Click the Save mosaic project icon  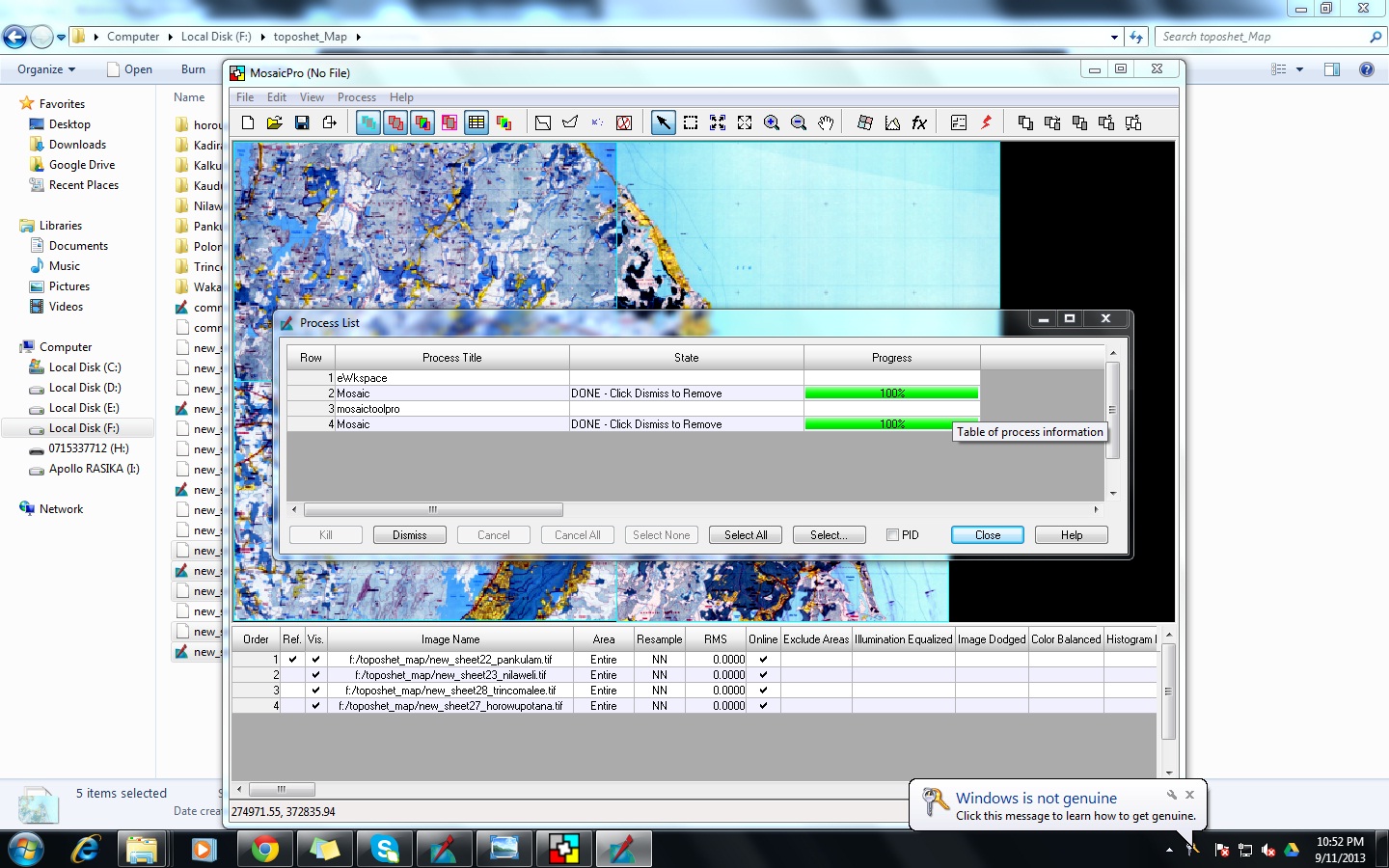302,122
